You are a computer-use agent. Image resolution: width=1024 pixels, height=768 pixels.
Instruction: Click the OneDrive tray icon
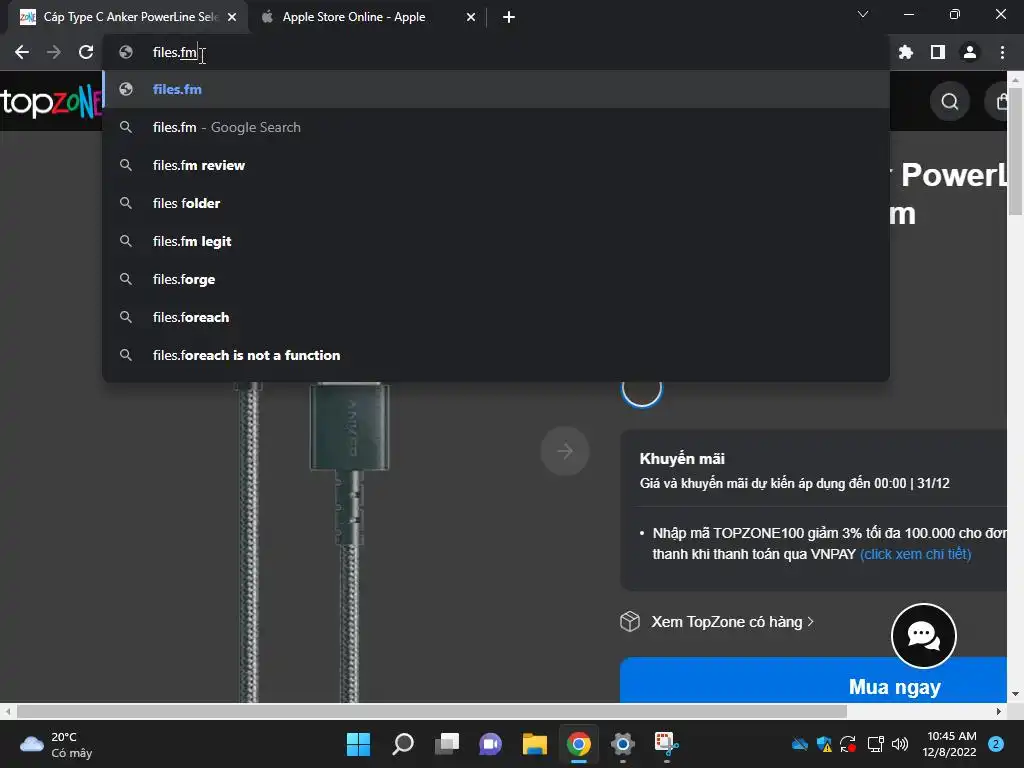pyautogui.click(x=799, y=744)
